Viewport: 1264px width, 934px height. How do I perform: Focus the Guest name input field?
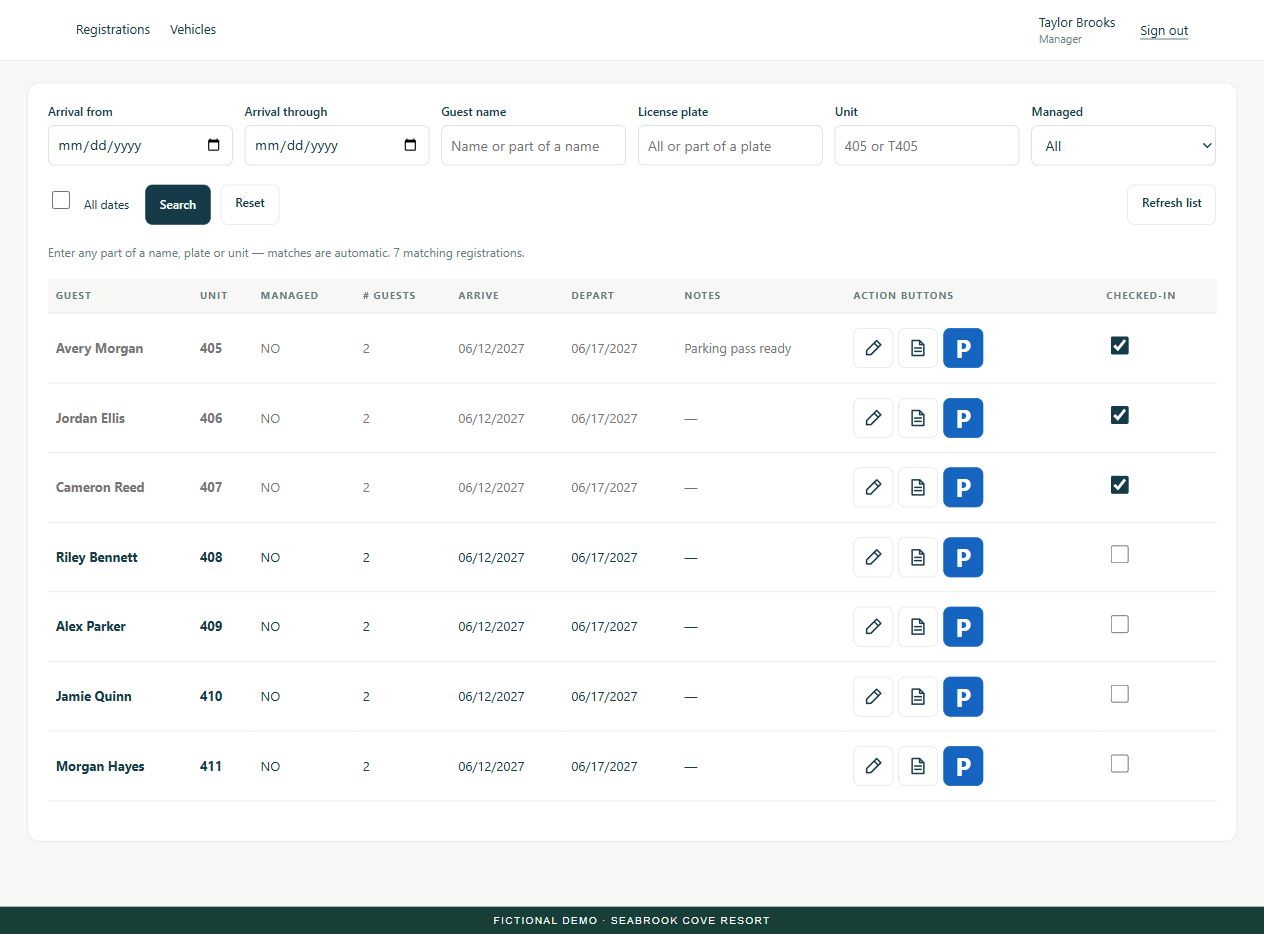533,145
